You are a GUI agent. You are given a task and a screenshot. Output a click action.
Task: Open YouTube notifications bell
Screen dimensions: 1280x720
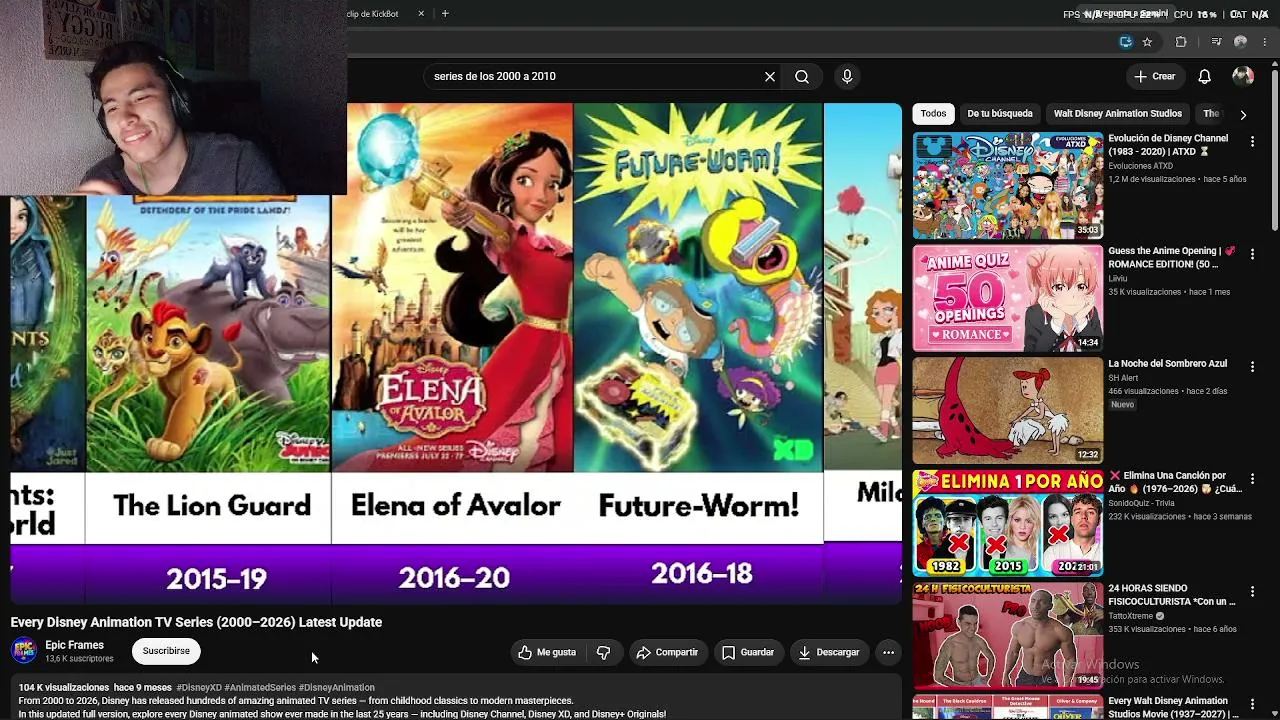click(x=1205, y=76)
